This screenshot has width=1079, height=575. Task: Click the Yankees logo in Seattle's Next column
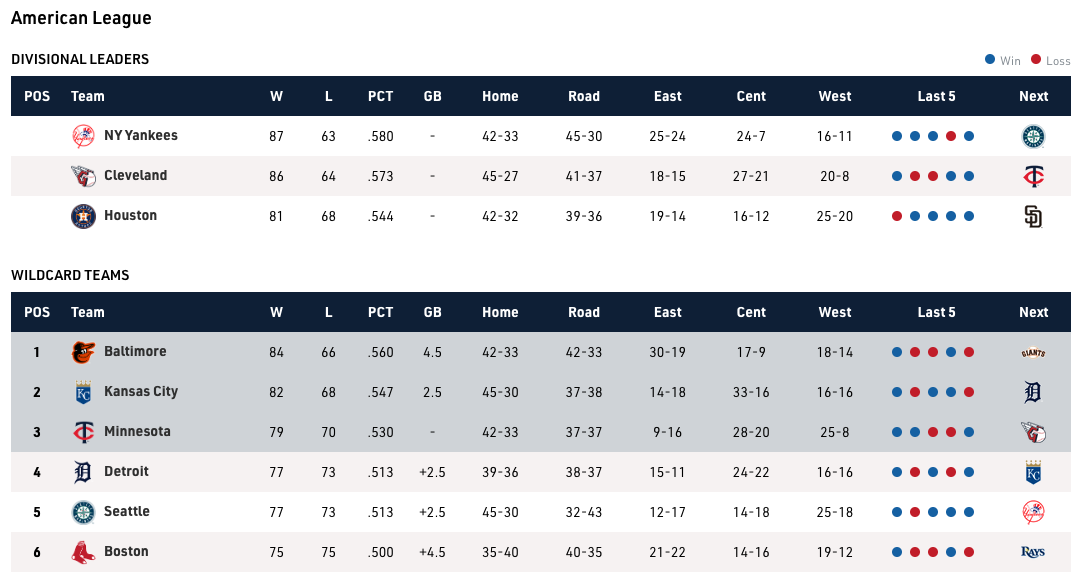coord(1033,512)
